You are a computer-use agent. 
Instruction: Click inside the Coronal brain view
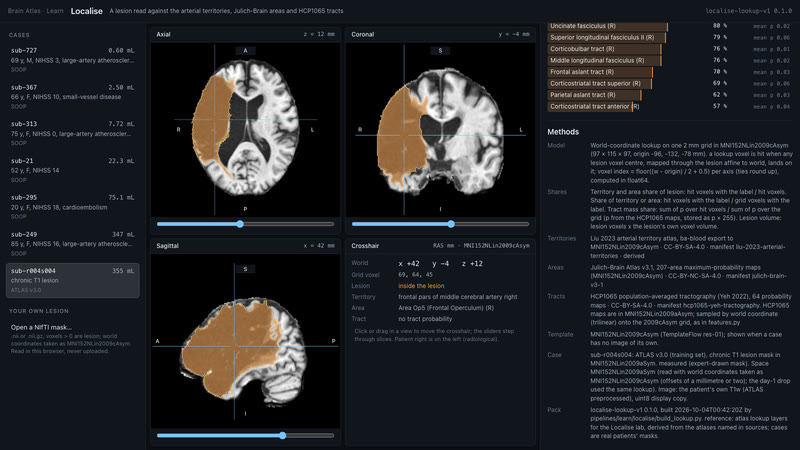click(440, 130)
